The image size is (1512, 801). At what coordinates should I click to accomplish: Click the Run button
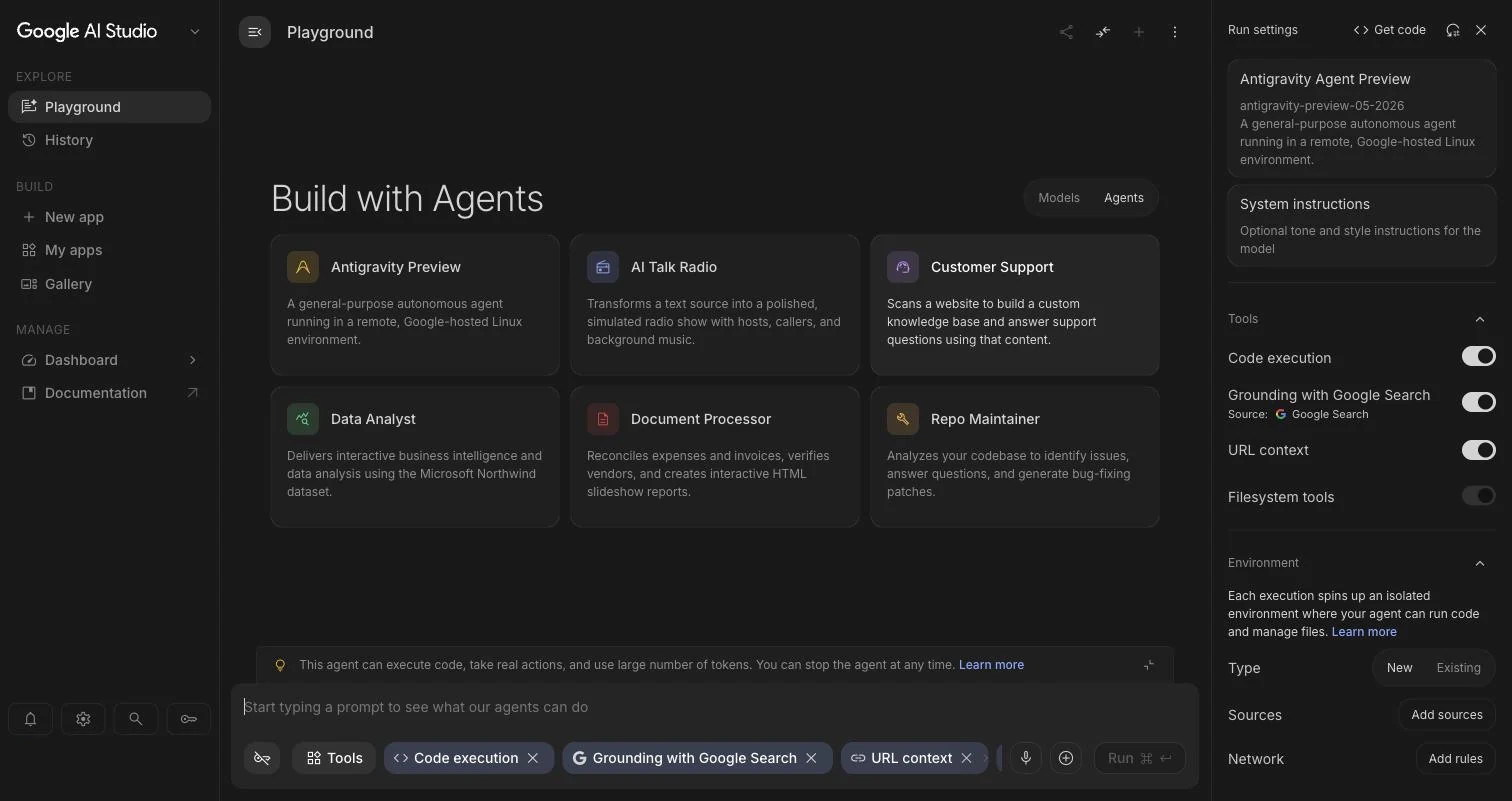pos(1139,758)
